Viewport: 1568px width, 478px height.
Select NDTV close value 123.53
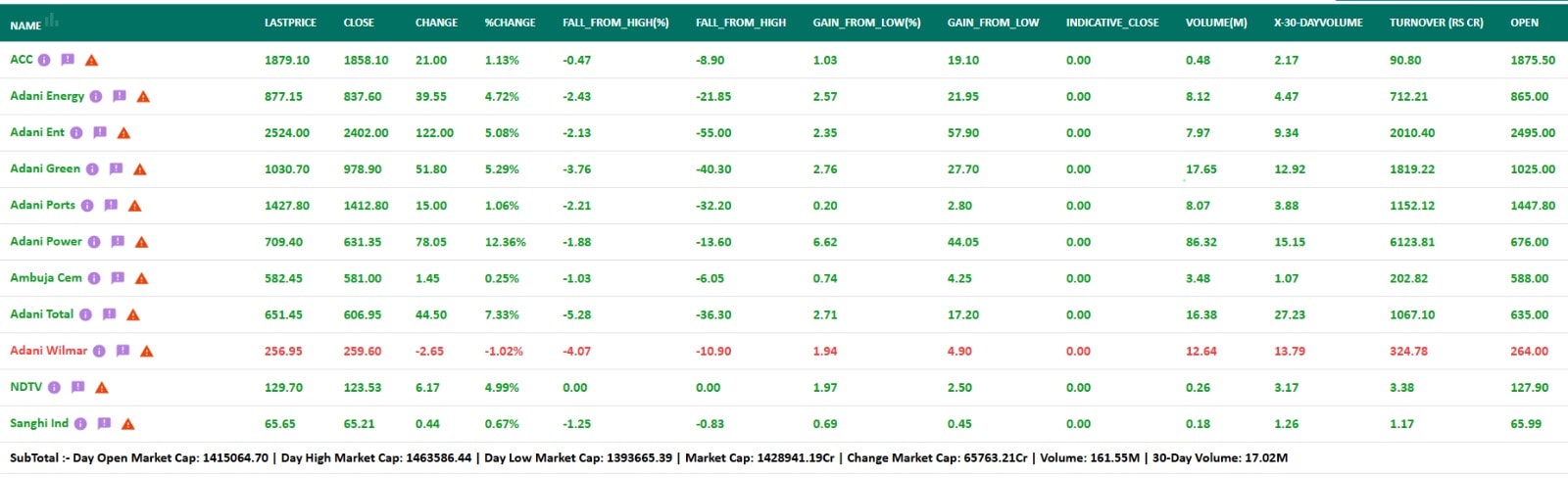pyautogui.click(x=362, y=388)
